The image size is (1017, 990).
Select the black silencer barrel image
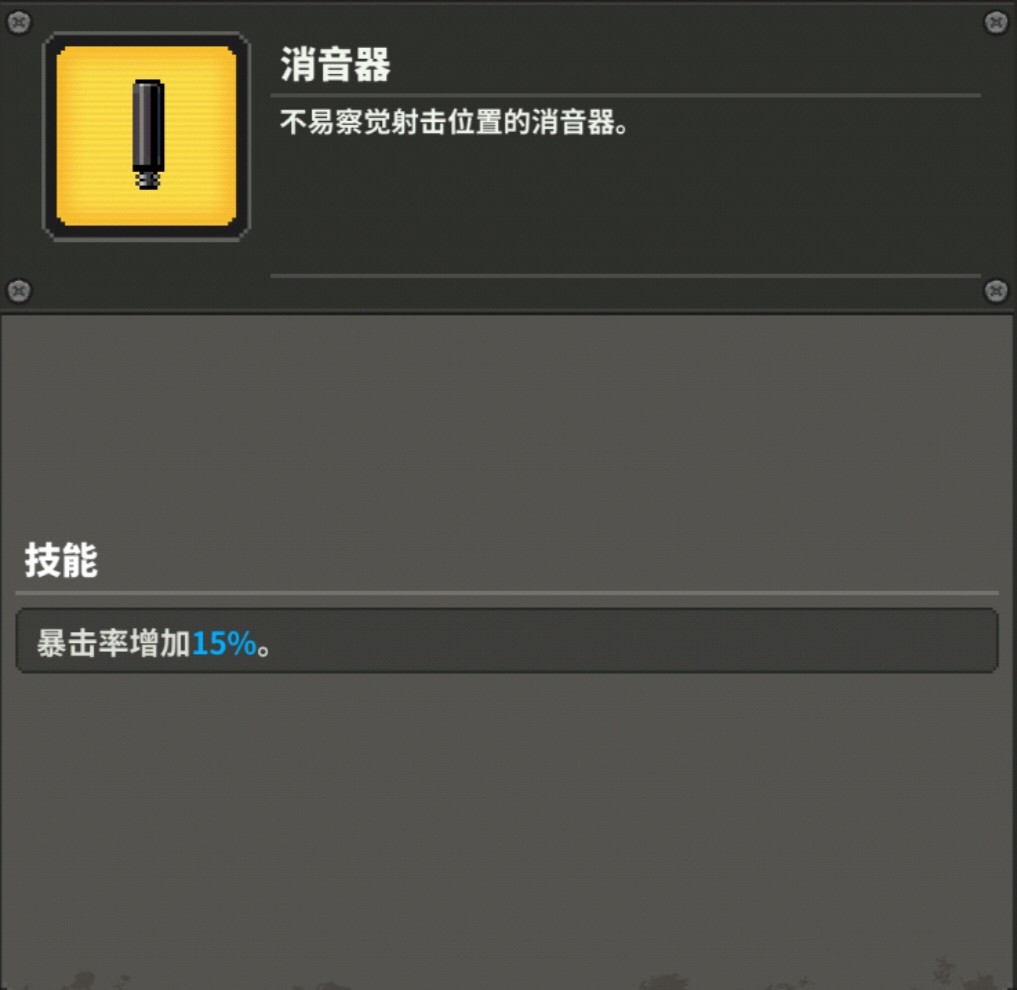[x=149, y=126]
